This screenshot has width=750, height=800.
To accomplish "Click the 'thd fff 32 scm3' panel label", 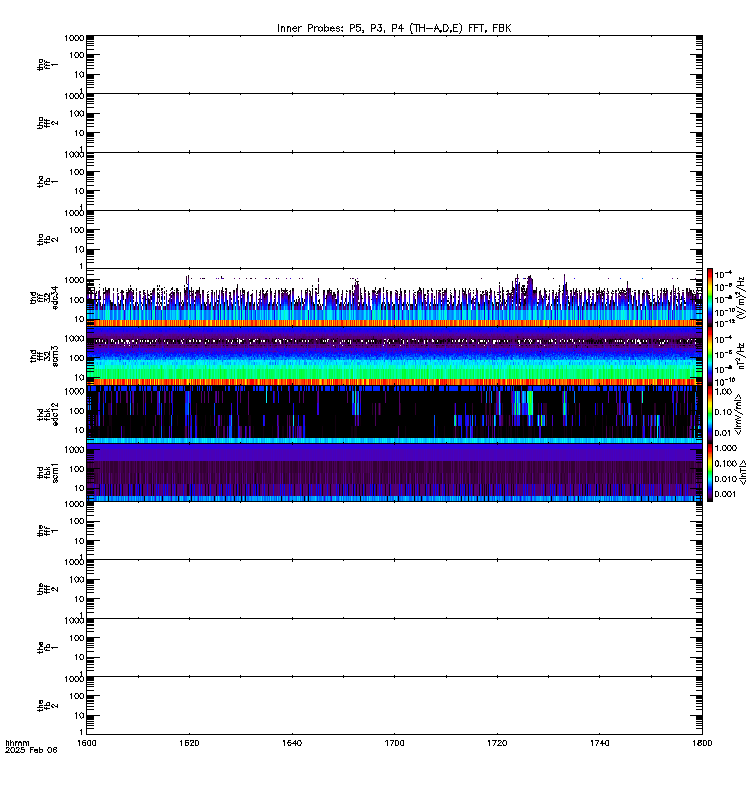I will pyautogui.click(x=44, y=356).
